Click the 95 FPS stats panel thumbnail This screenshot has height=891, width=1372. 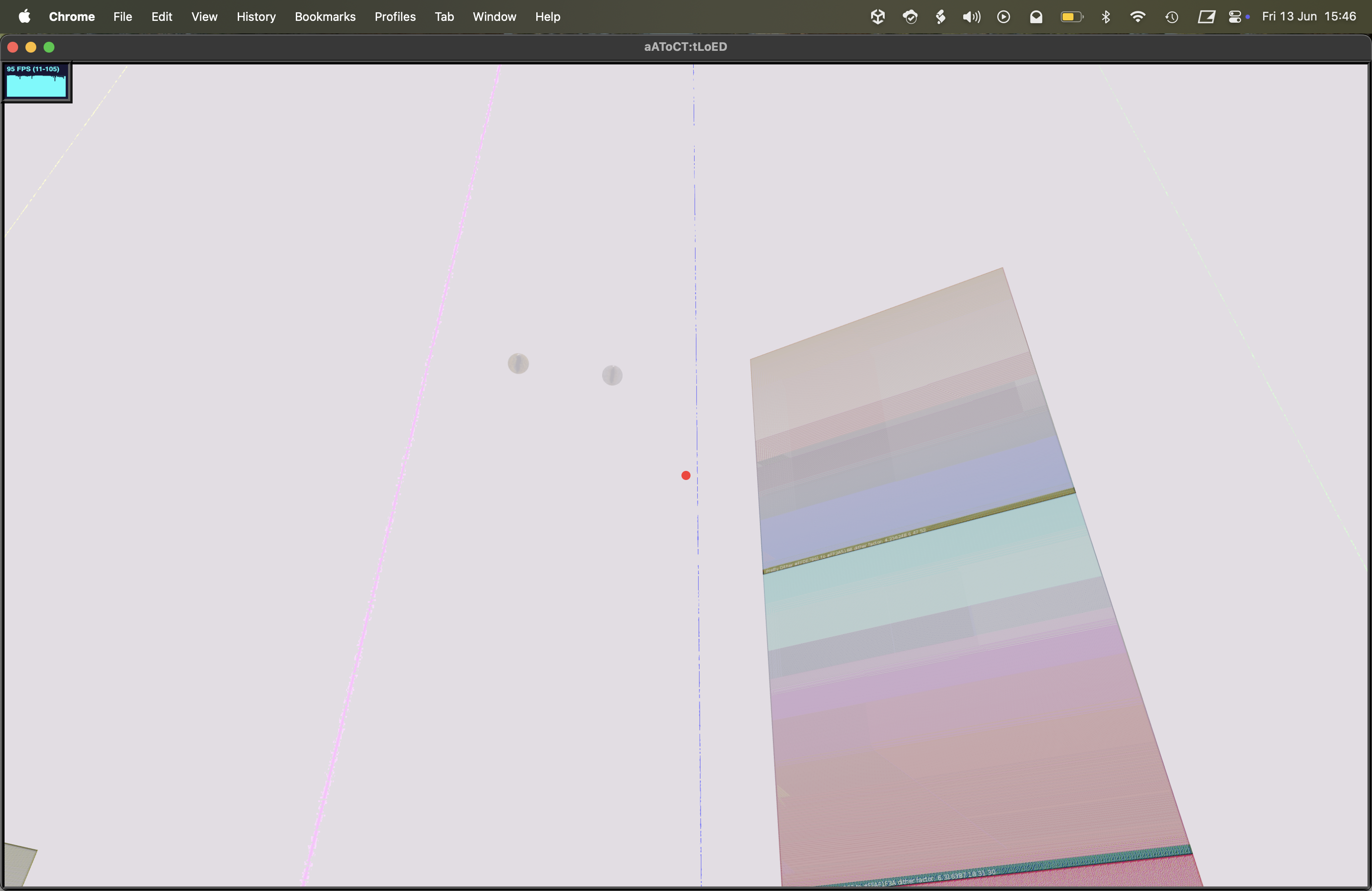[x=36, y=81]
